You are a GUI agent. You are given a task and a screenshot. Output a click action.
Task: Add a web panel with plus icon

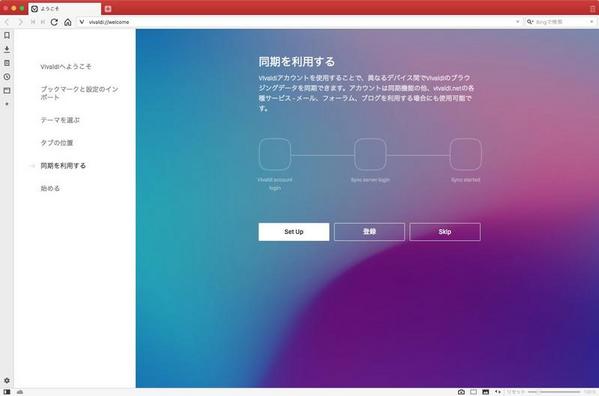pos(7,104)
